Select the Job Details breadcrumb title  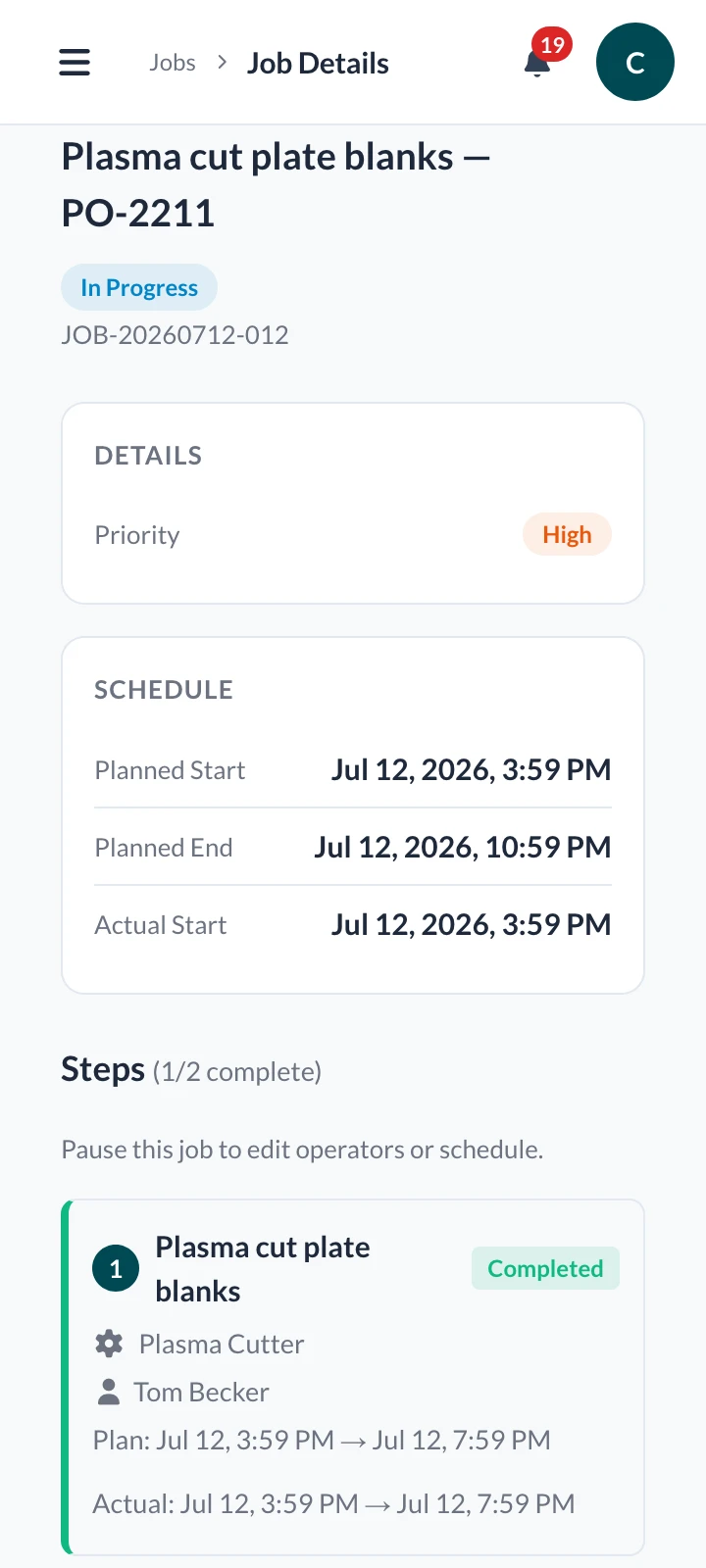click(x=318, y=64)
